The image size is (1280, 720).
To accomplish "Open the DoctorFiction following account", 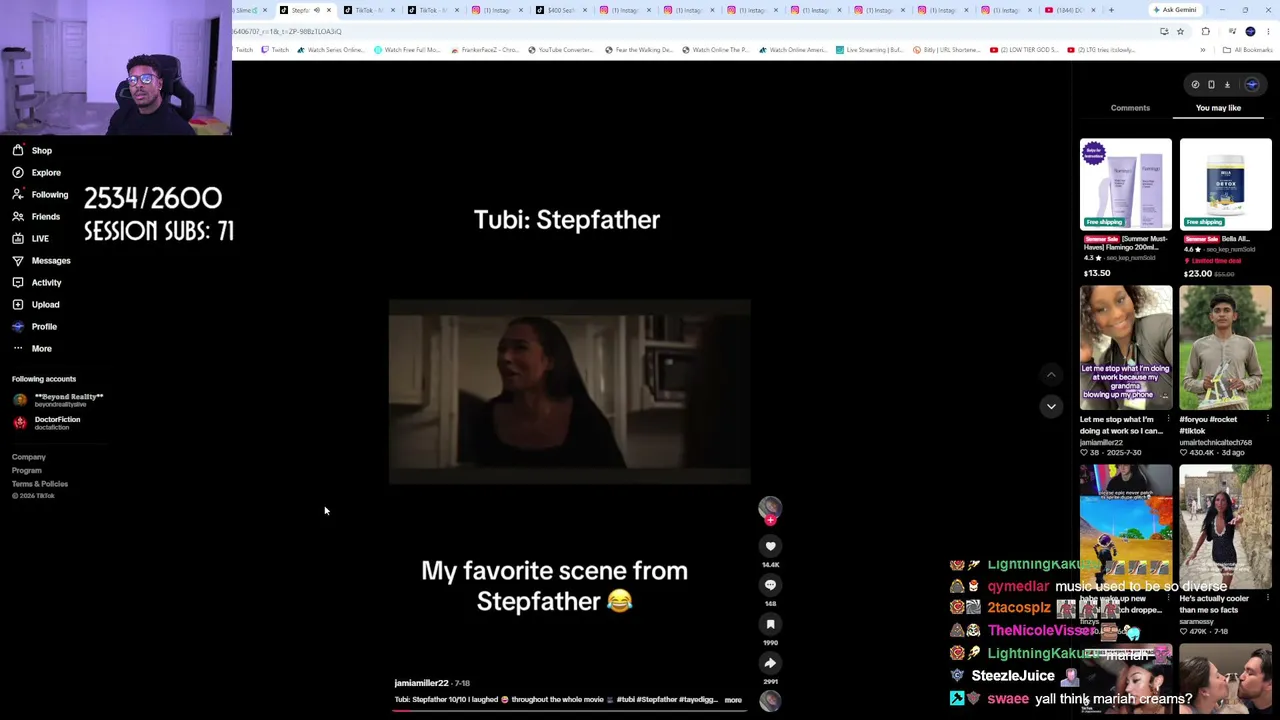I will (x=46, y=423).
